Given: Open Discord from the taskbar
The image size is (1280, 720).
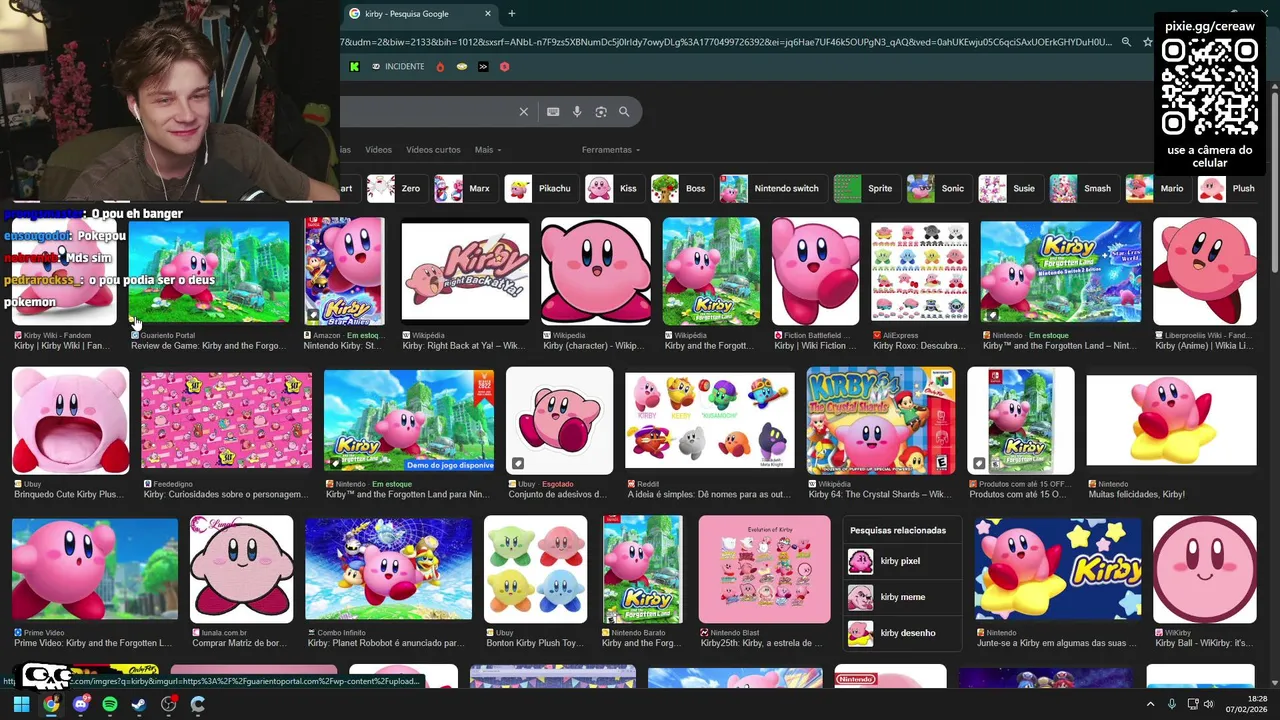Looking at the screenshot, I should (81, 704).
